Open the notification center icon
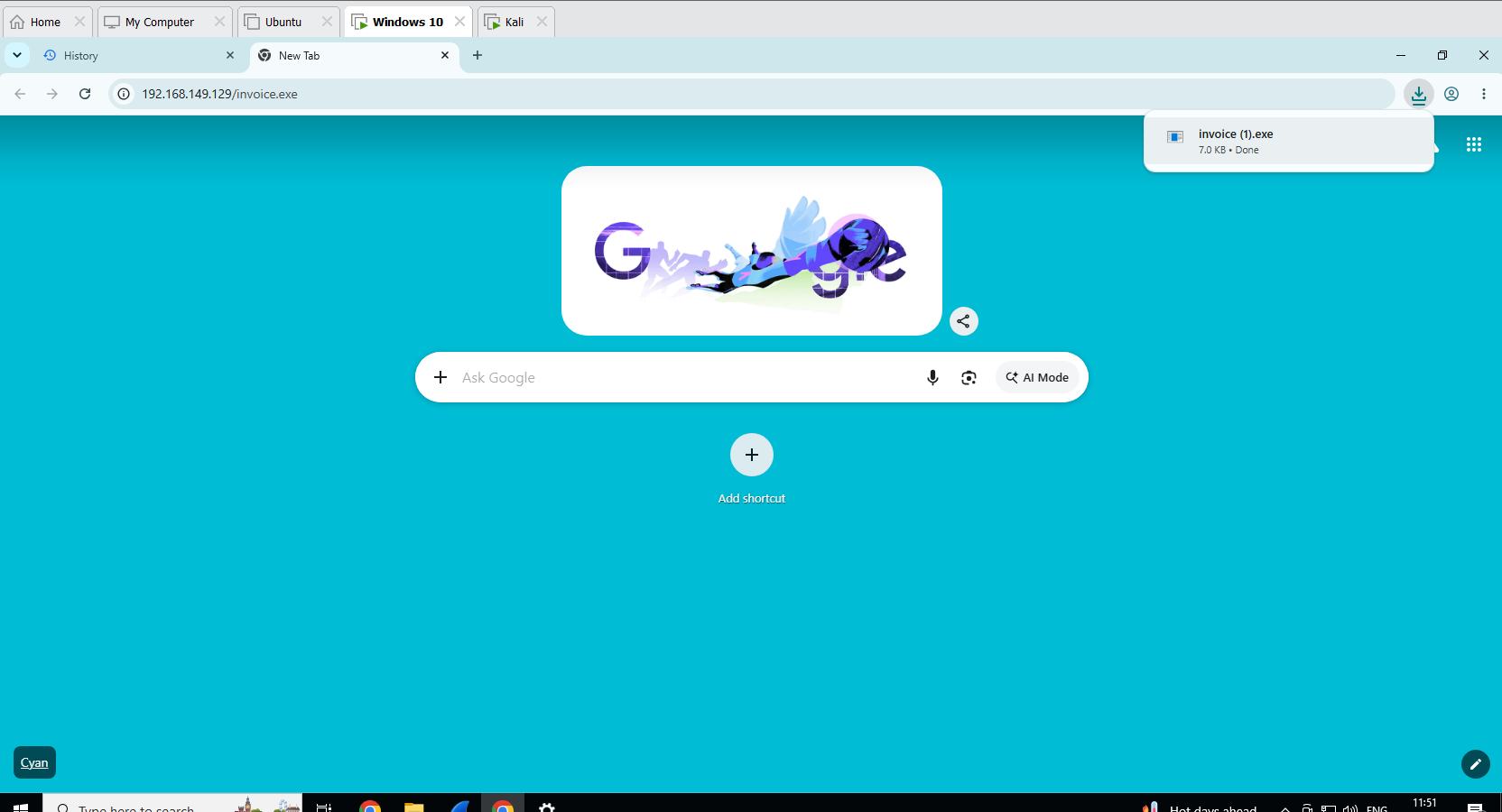The width and height of the screenshot is (1502, 812). coord(1475,806)
